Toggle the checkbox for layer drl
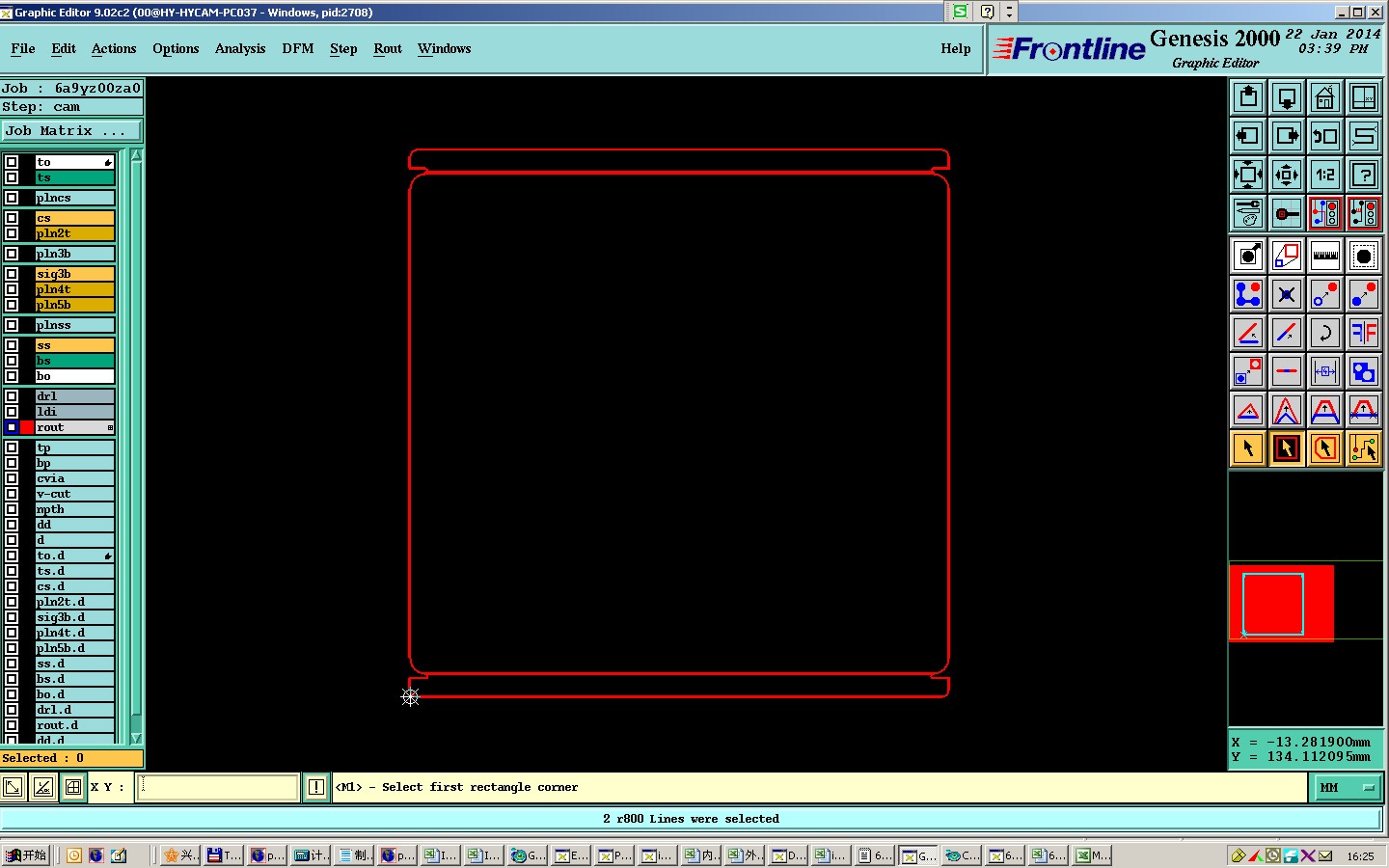Image resolution: width=1389 pixels, height=868 pixels. click(12, 396)
